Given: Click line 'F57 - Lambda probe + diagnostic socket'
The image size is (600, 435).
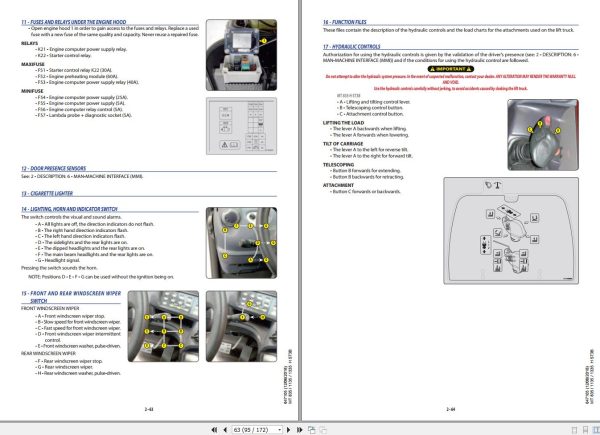Looking at the screenshot, I should (84, 115).
